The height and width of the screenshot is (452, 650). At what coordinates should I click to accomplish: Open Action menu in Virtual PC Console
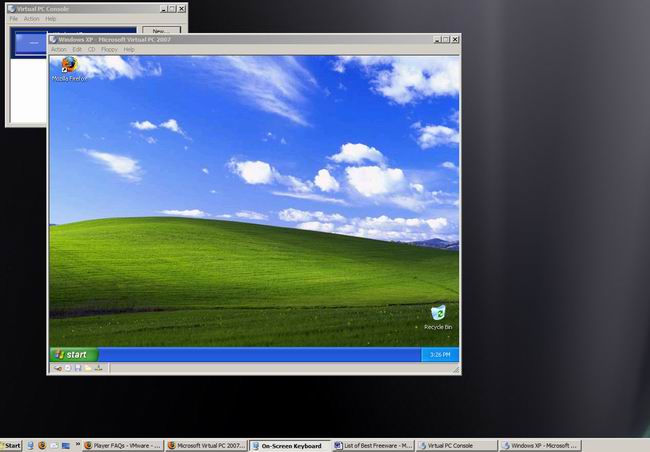(32, 19)
